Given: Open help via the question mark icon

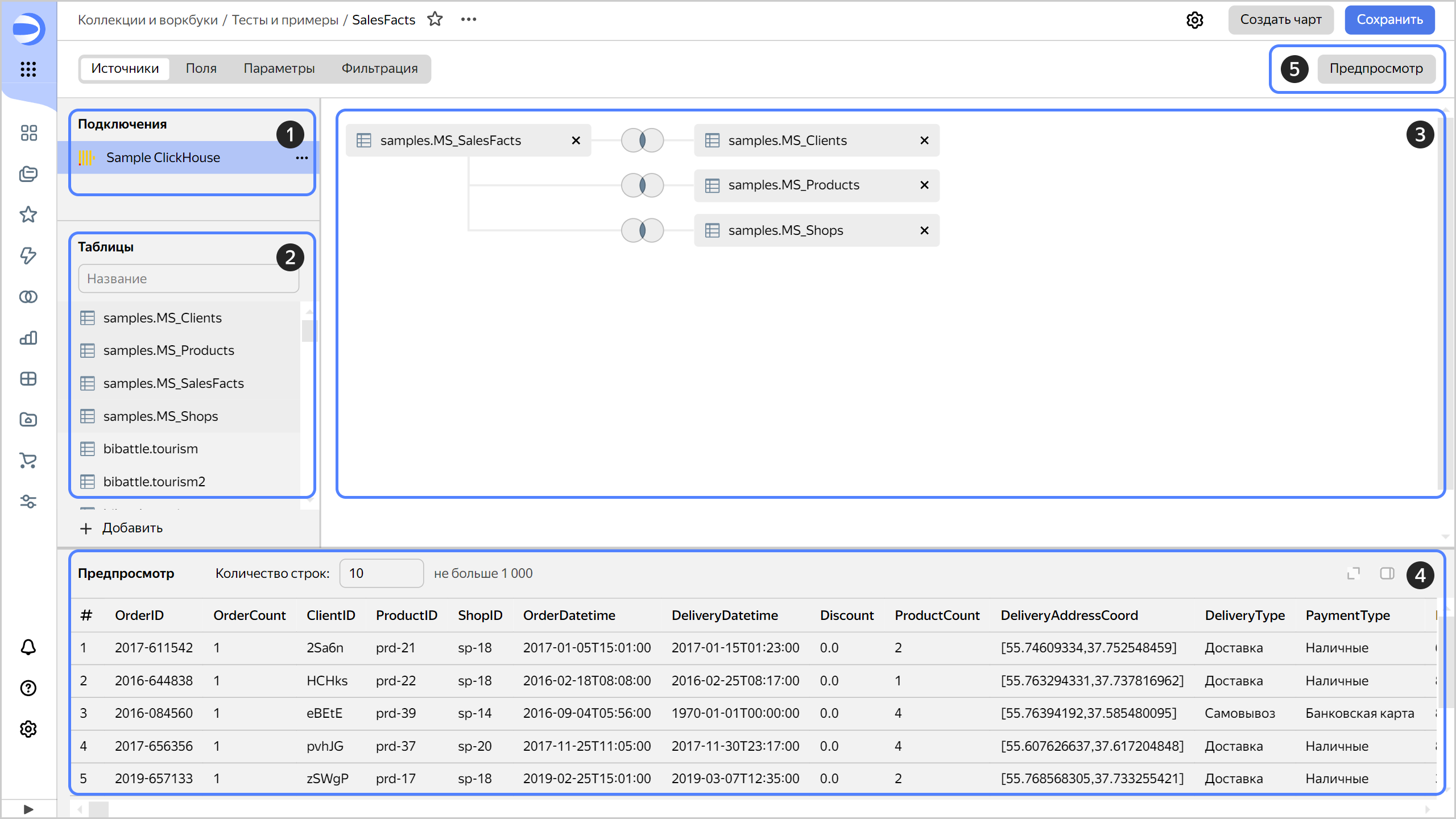Looking at the screenshot, I should click(x=28, y=688).
